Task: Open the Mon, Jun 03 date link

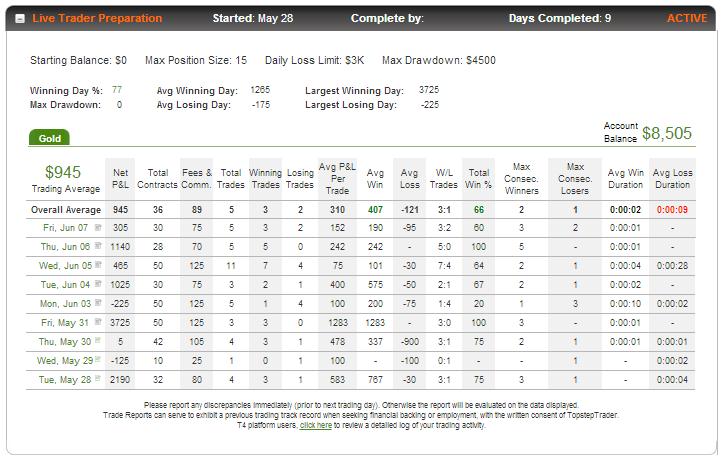Action: 65,304
